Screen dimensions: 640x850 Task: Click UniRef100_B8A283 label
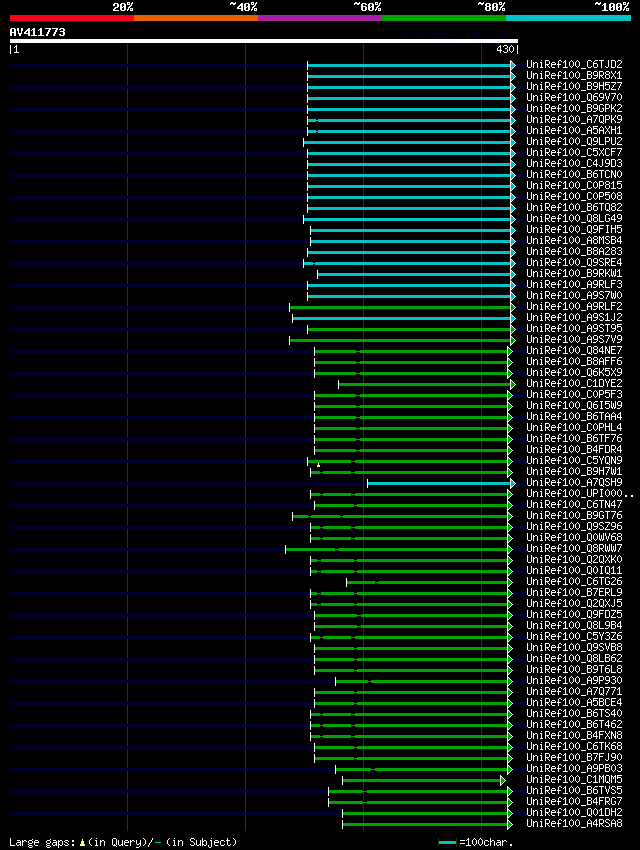(574, 252)
